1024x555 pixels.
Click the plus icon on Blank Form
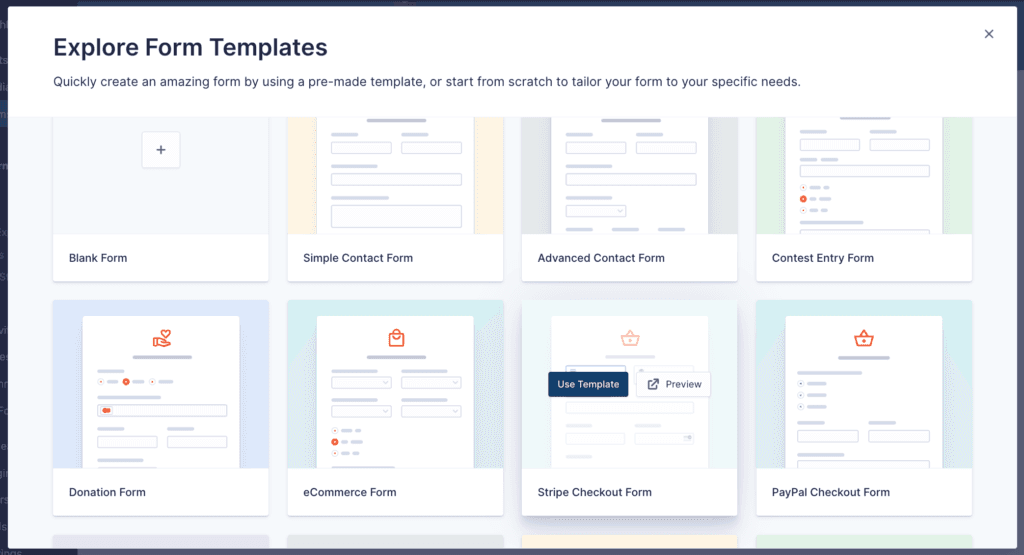161,150
